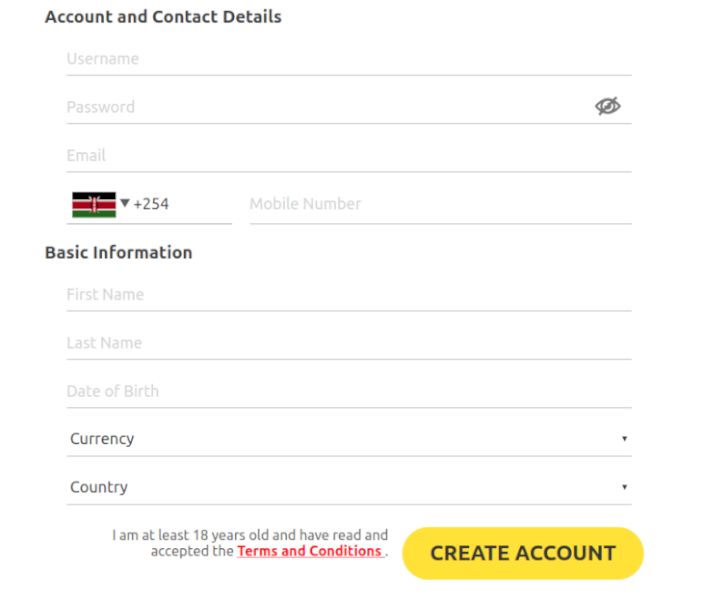
Task: Open the Terms and Conditions link
Action: point(310,551)
